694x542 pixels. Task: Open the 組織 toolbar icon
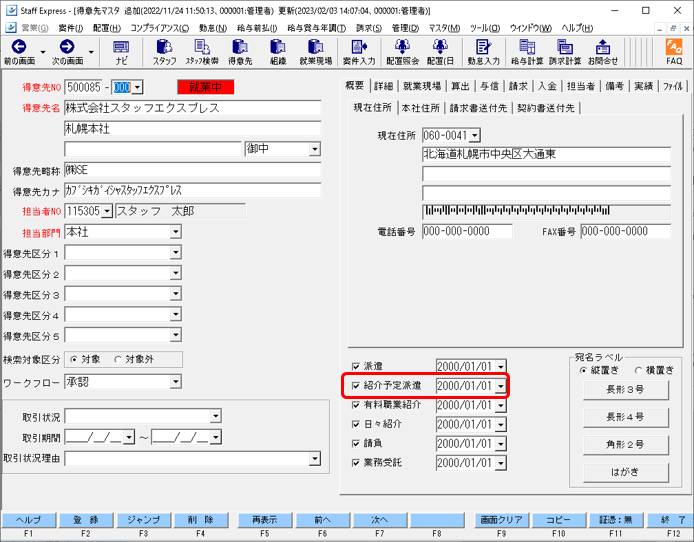(278, 52)
